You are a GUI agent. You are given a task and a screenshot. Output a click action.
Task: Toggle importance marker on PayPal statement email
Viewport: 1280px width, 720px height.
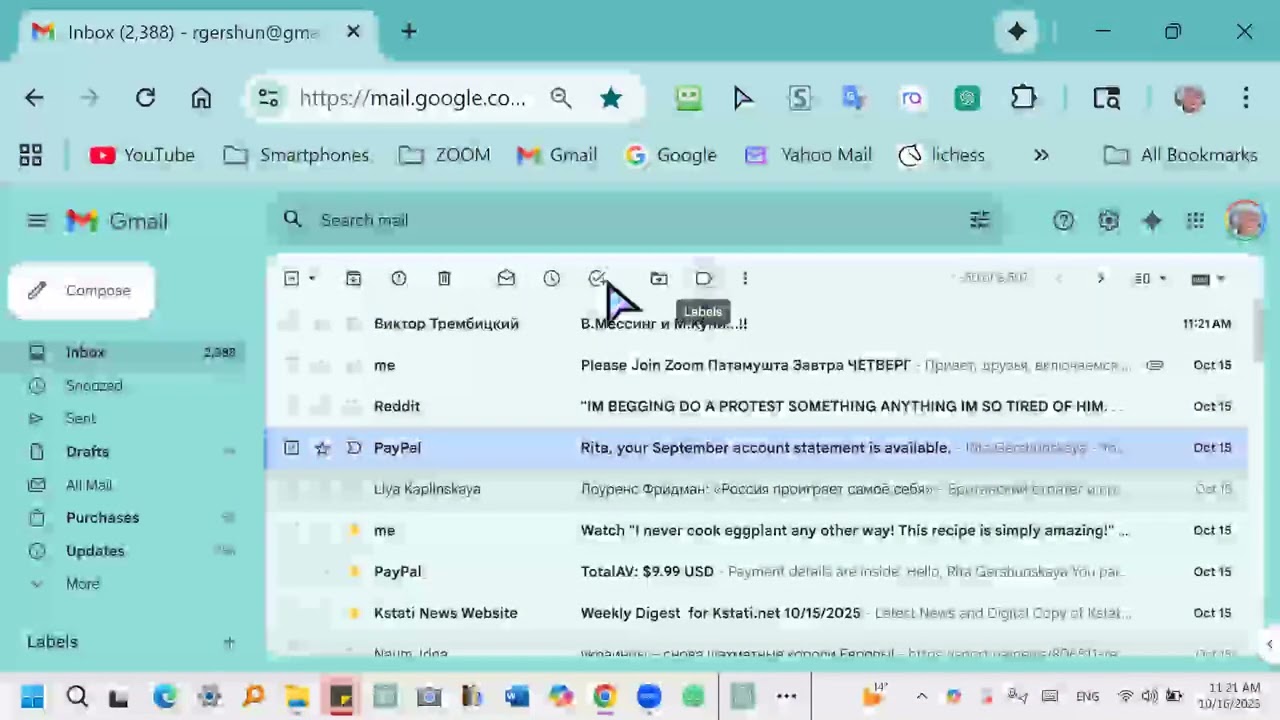point(353,448)
